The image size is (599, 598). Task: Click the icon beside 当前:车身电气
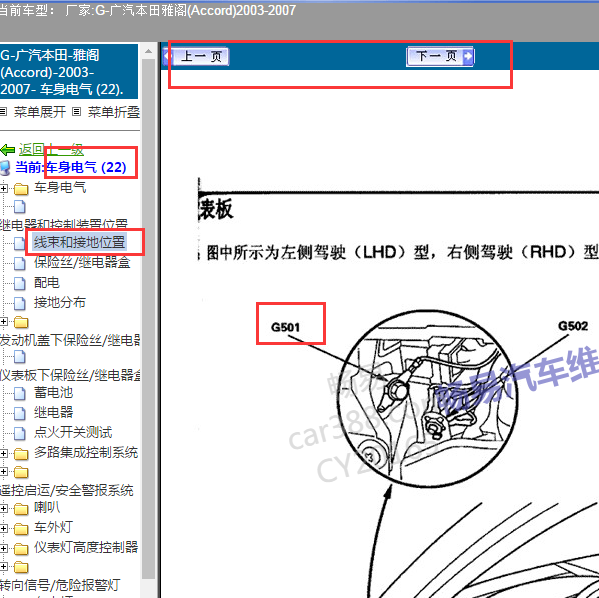5,168
